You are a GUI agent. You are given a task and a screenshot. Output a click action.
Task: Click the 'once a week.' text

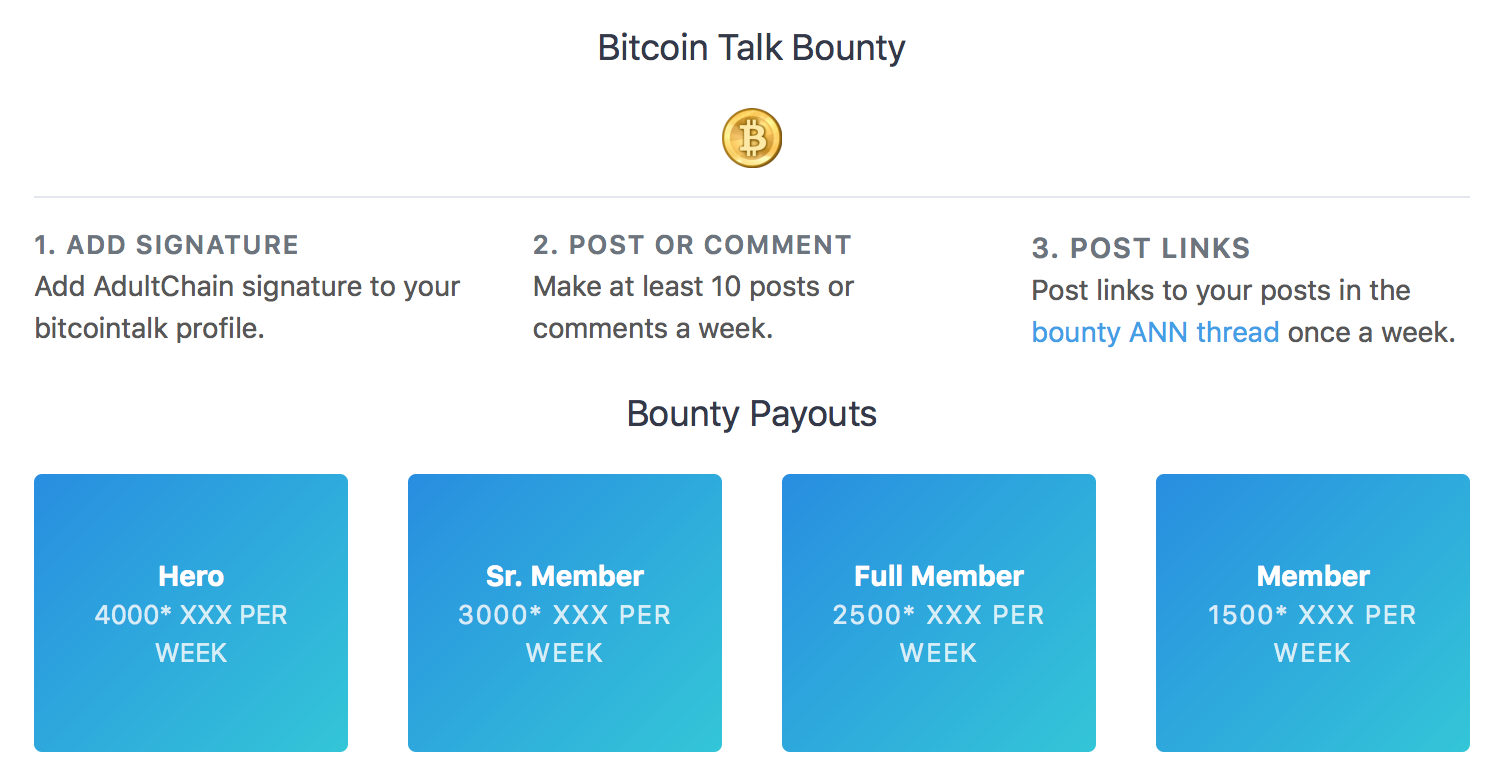point(1371,332)
